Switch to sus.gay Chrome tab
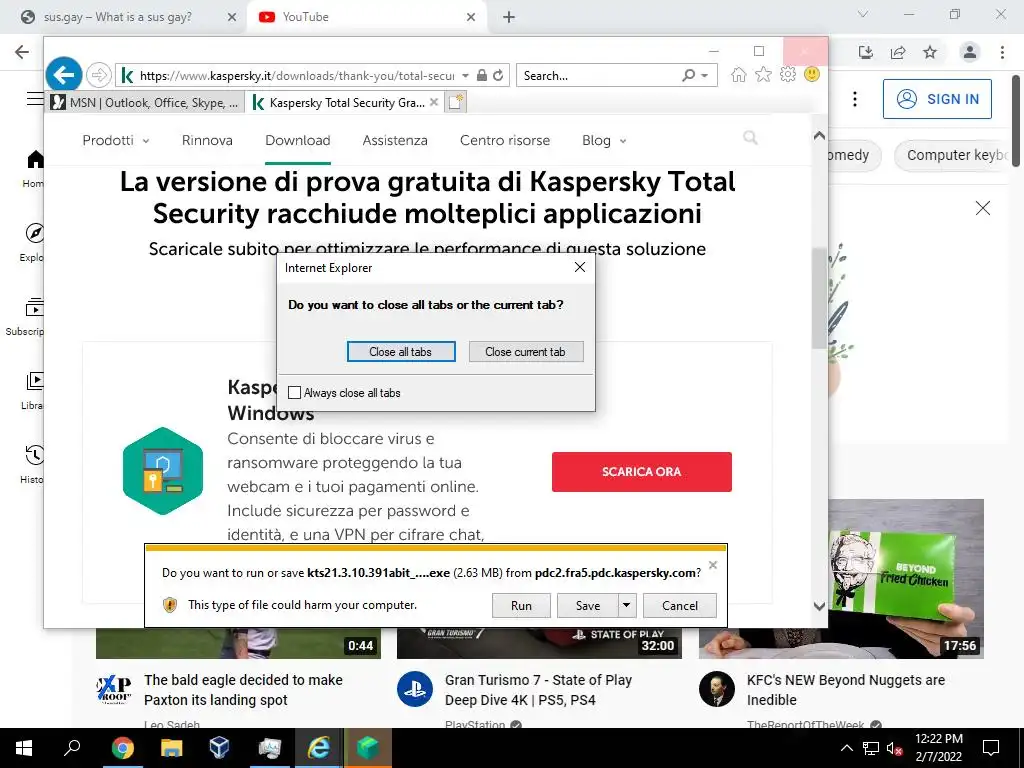 (124, 17)
